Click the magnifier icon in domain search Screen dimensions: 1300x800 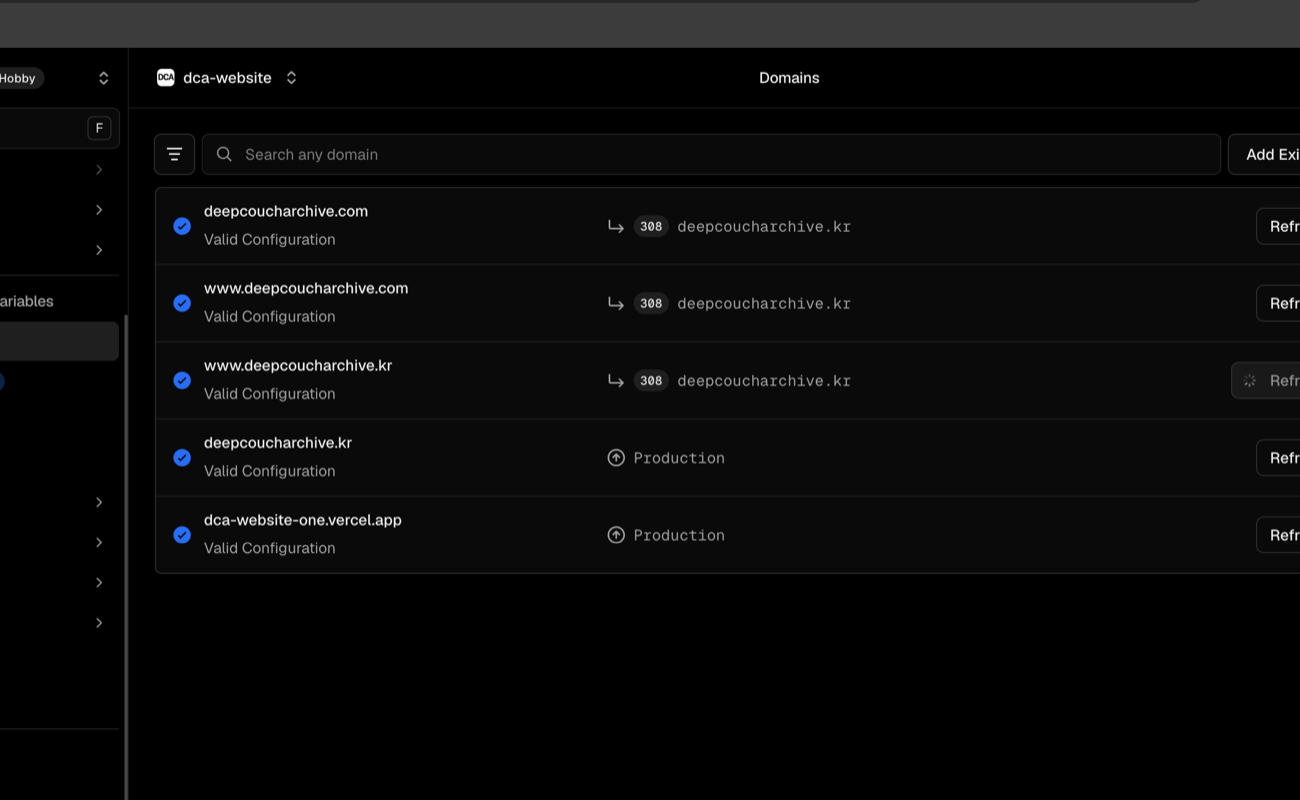[224, 154]
